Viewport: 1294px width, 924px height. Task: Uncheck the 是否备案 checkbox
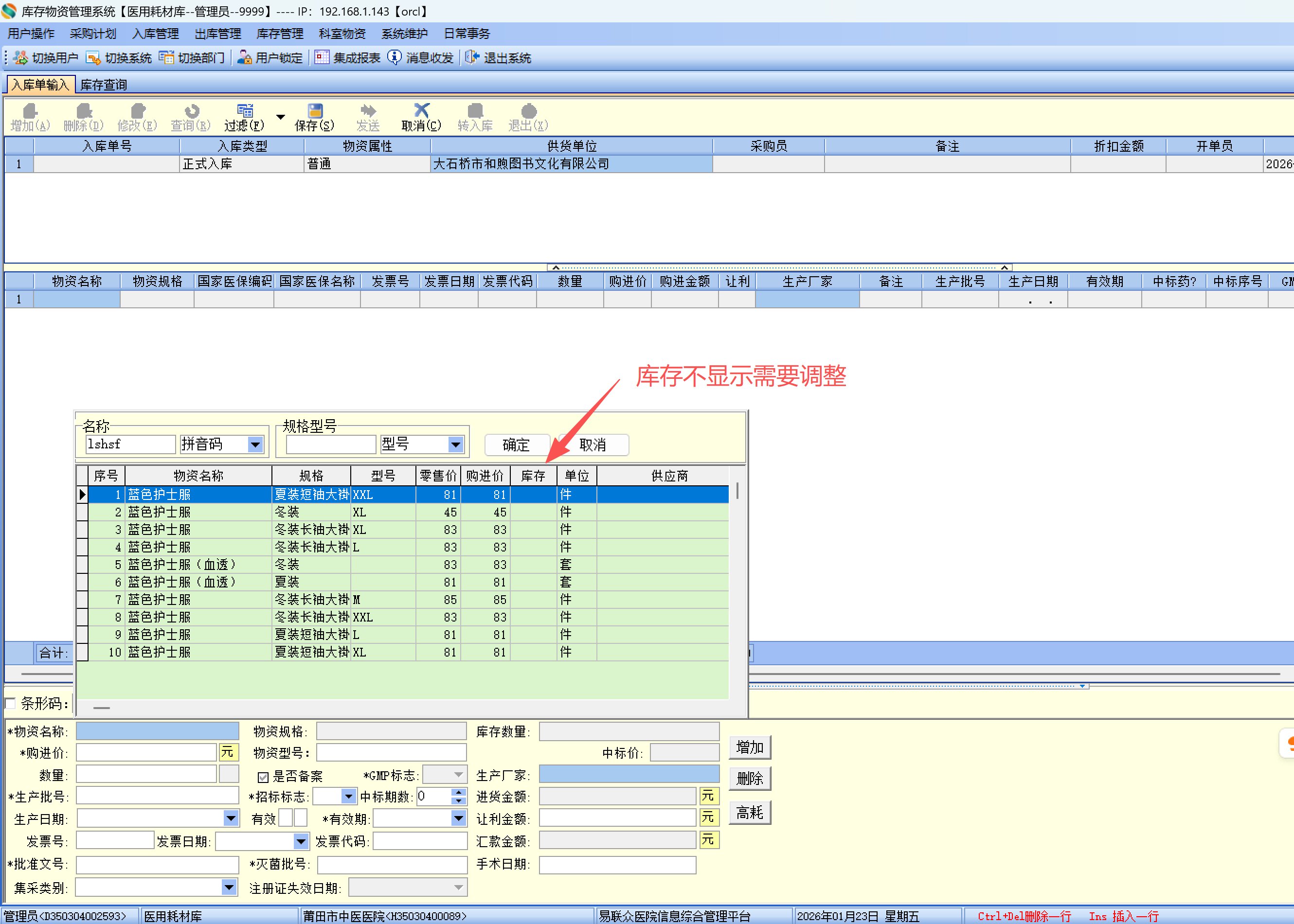point(263,777)
